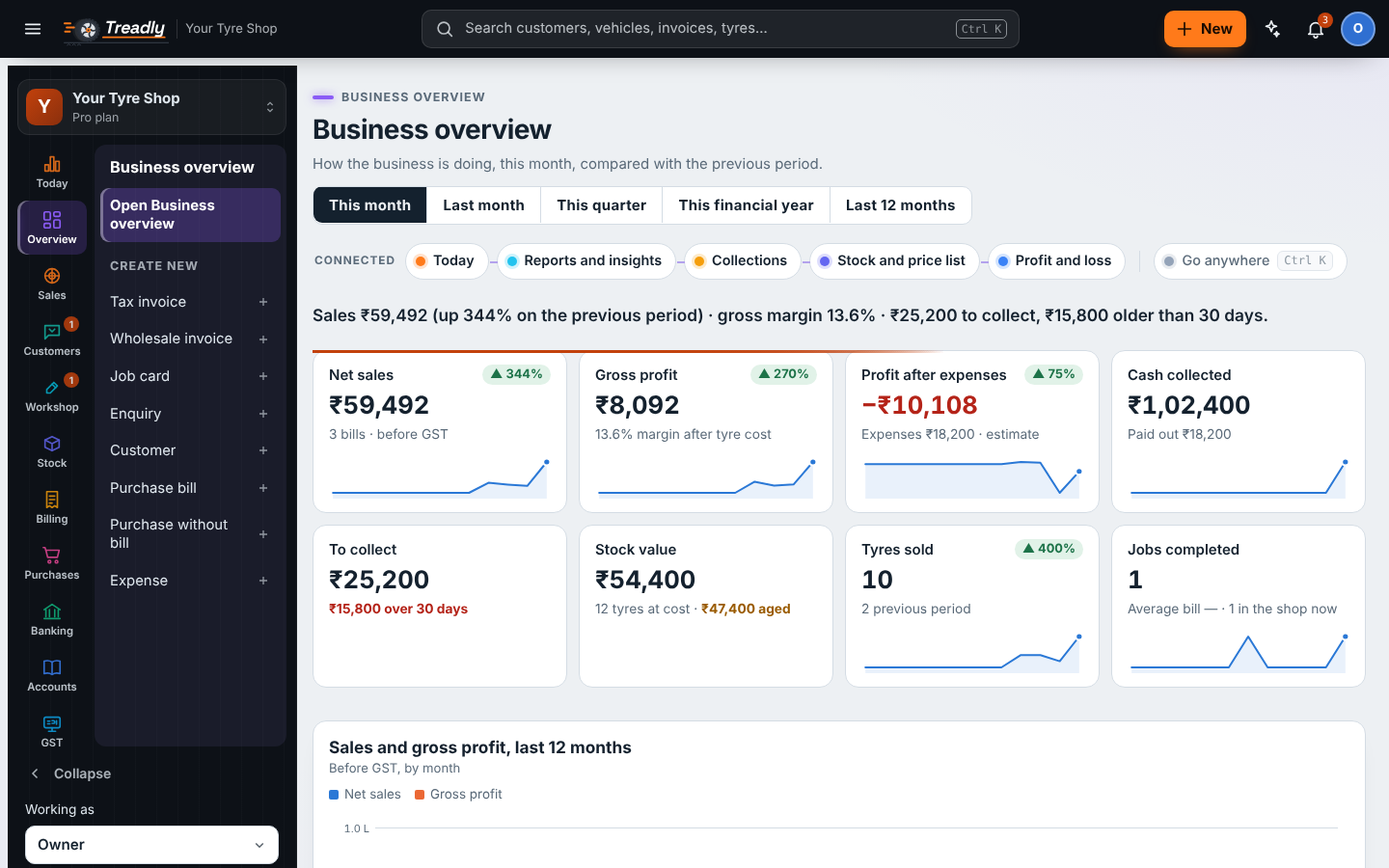This screenshot has width=1389, height=868.
Task: Open the Your Tyre Shop switcher
Action: (x=151, y=107)
